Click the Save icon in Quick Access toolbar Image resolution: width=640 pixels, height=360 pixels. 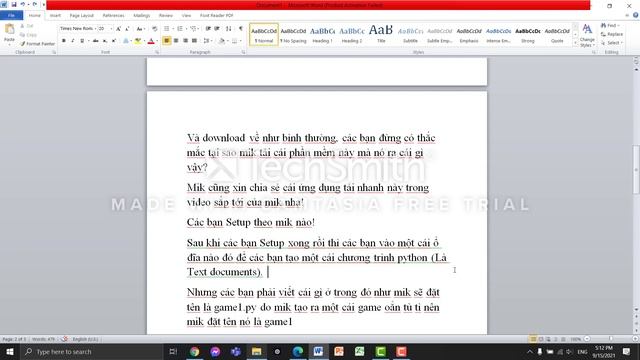[14, 4]
